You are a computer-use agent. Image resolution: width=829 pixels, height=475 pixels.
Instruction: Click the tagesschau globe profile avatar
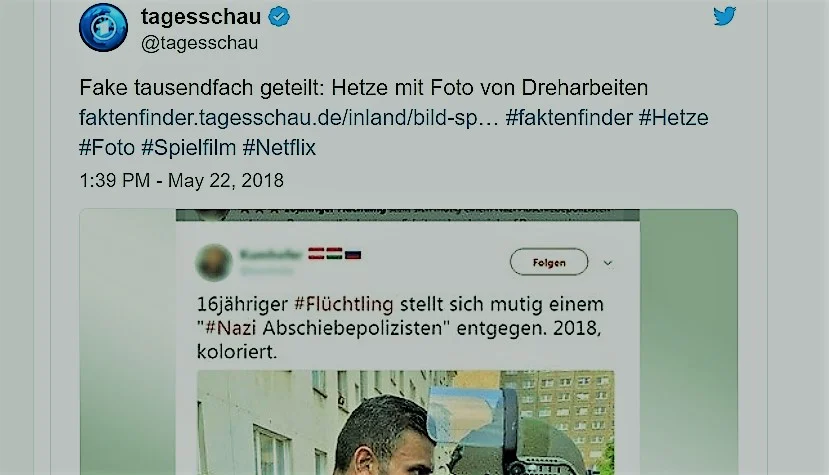(x=104, y=28)
